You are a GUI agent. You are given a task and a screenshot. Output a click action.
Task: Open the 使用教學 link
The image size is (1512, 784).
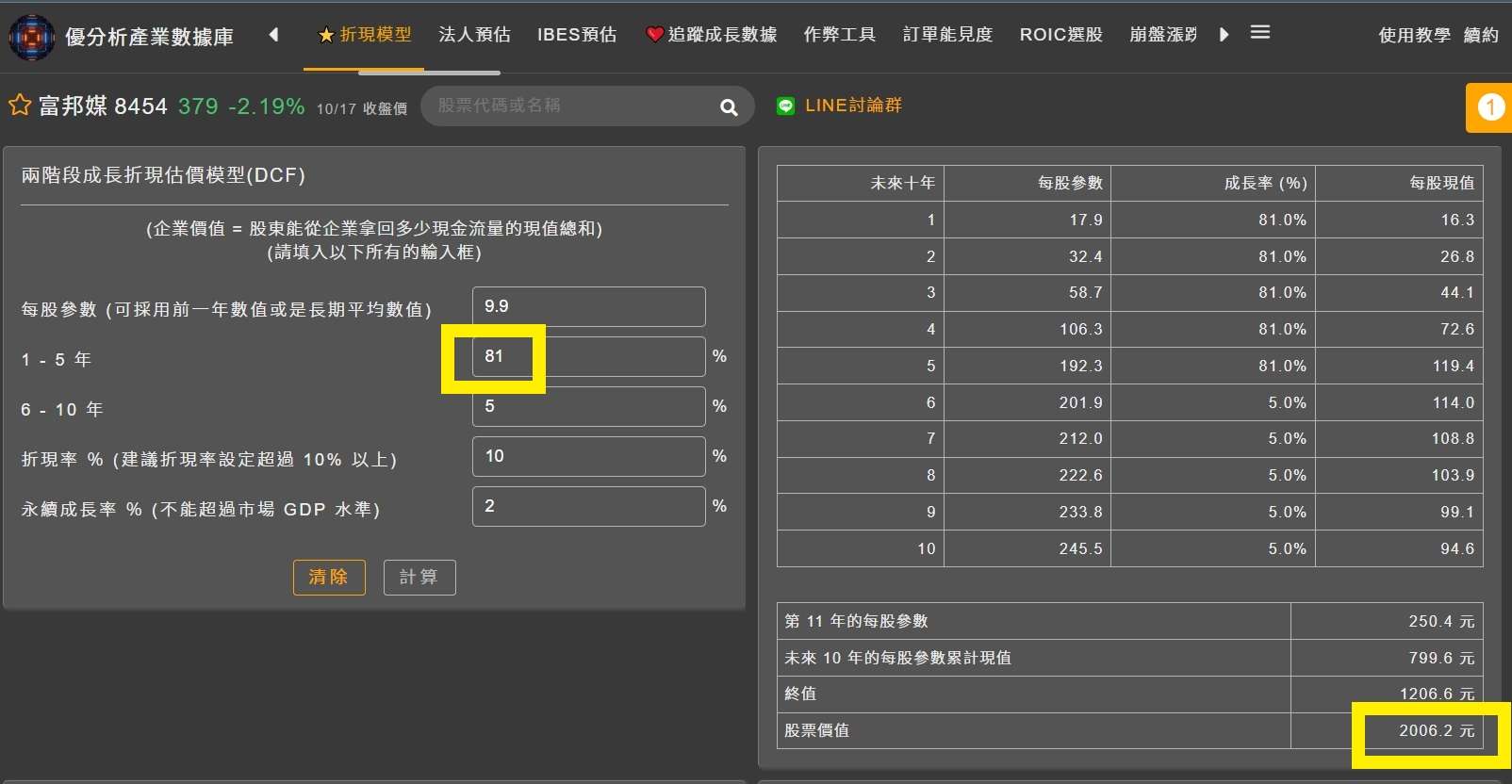(x=1414, y=36)
